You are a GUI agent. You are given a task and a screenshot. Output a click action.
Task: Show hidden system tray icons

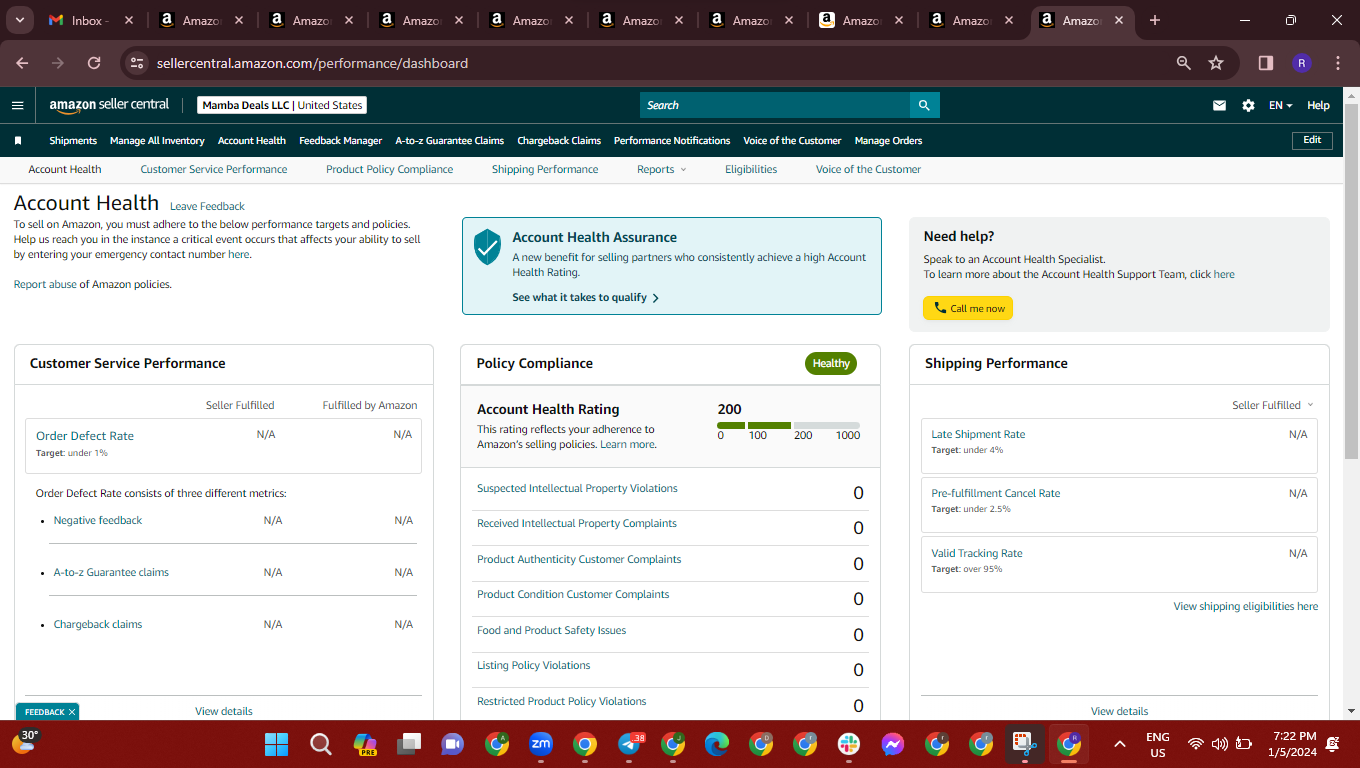[x=1120, y=744]
